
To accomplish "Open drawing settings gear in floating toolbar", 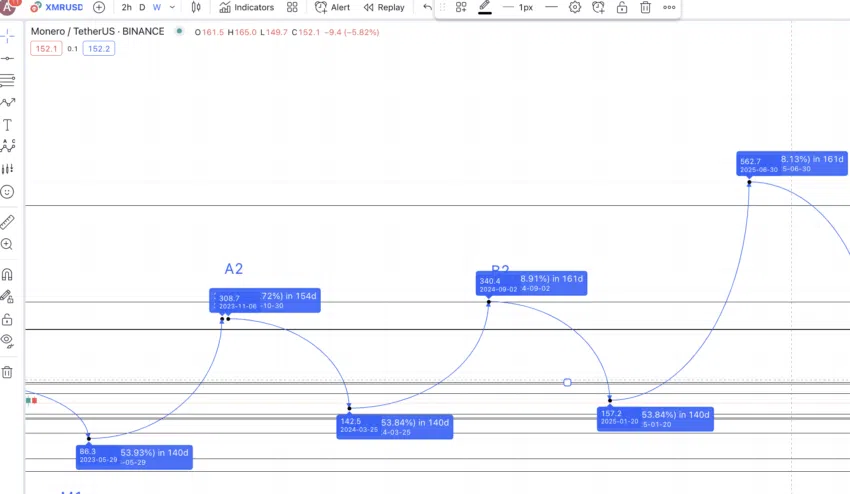I will point(575,7).
